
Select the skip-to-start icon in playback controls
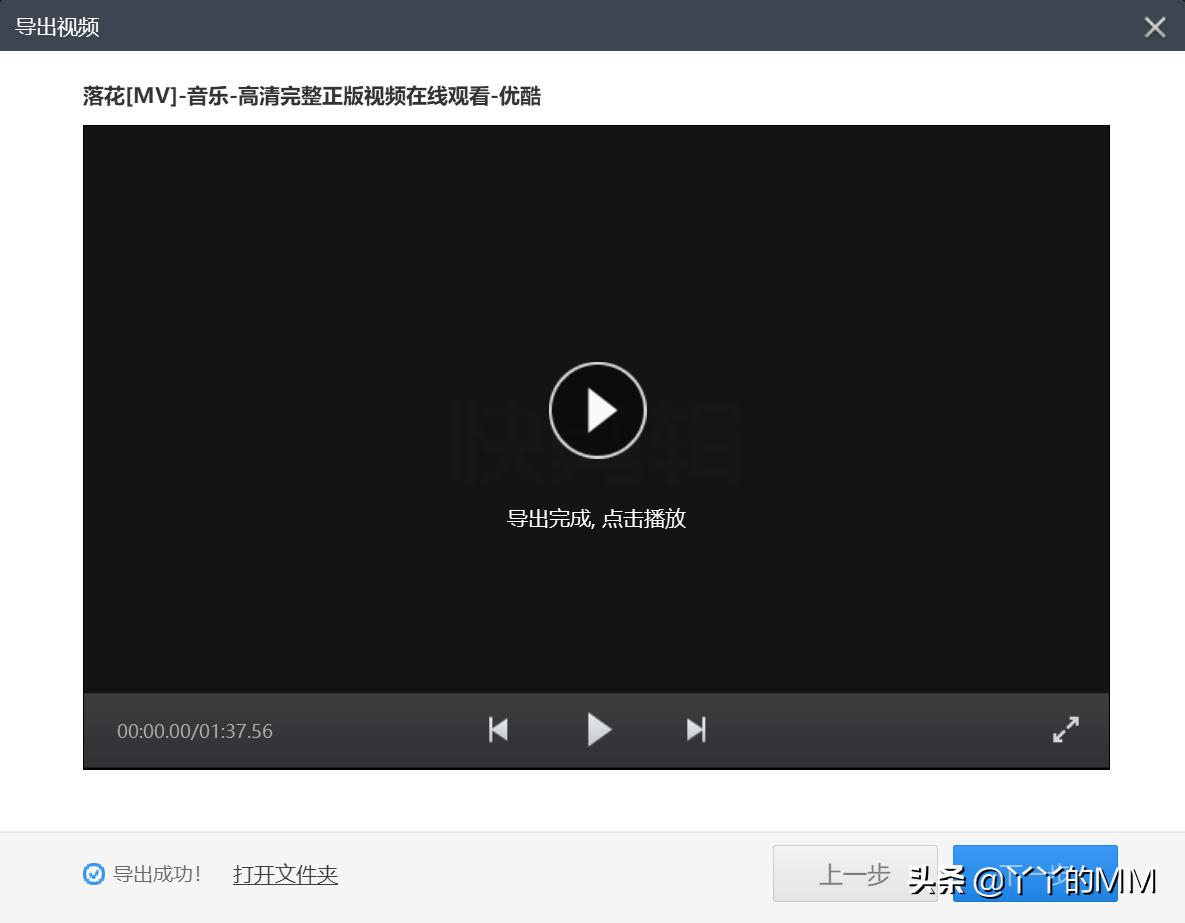497,730
